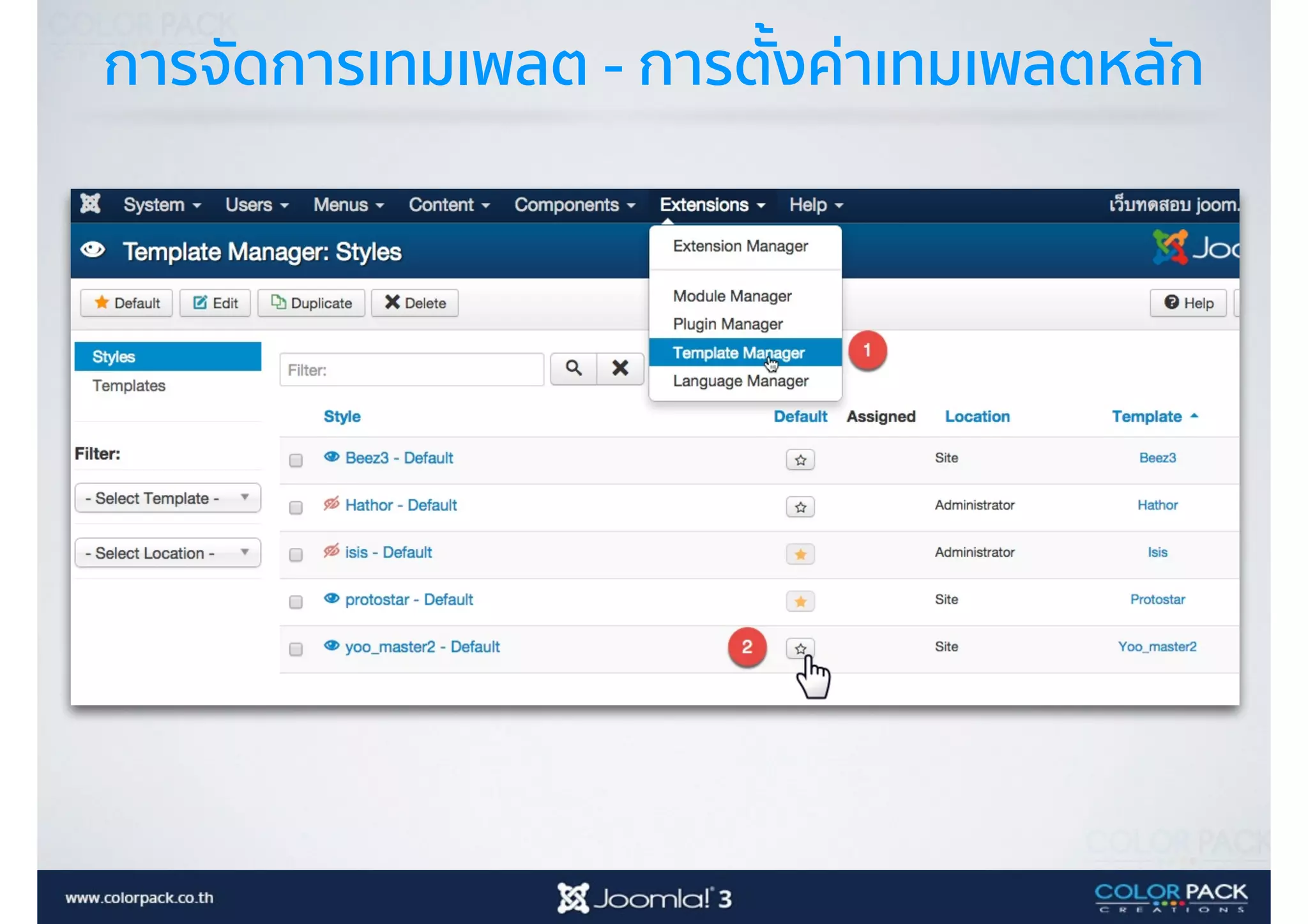The height and width of the screenshot is (924, 1308).
Task: Open the Isis template link
Action: coord(1157,552)
